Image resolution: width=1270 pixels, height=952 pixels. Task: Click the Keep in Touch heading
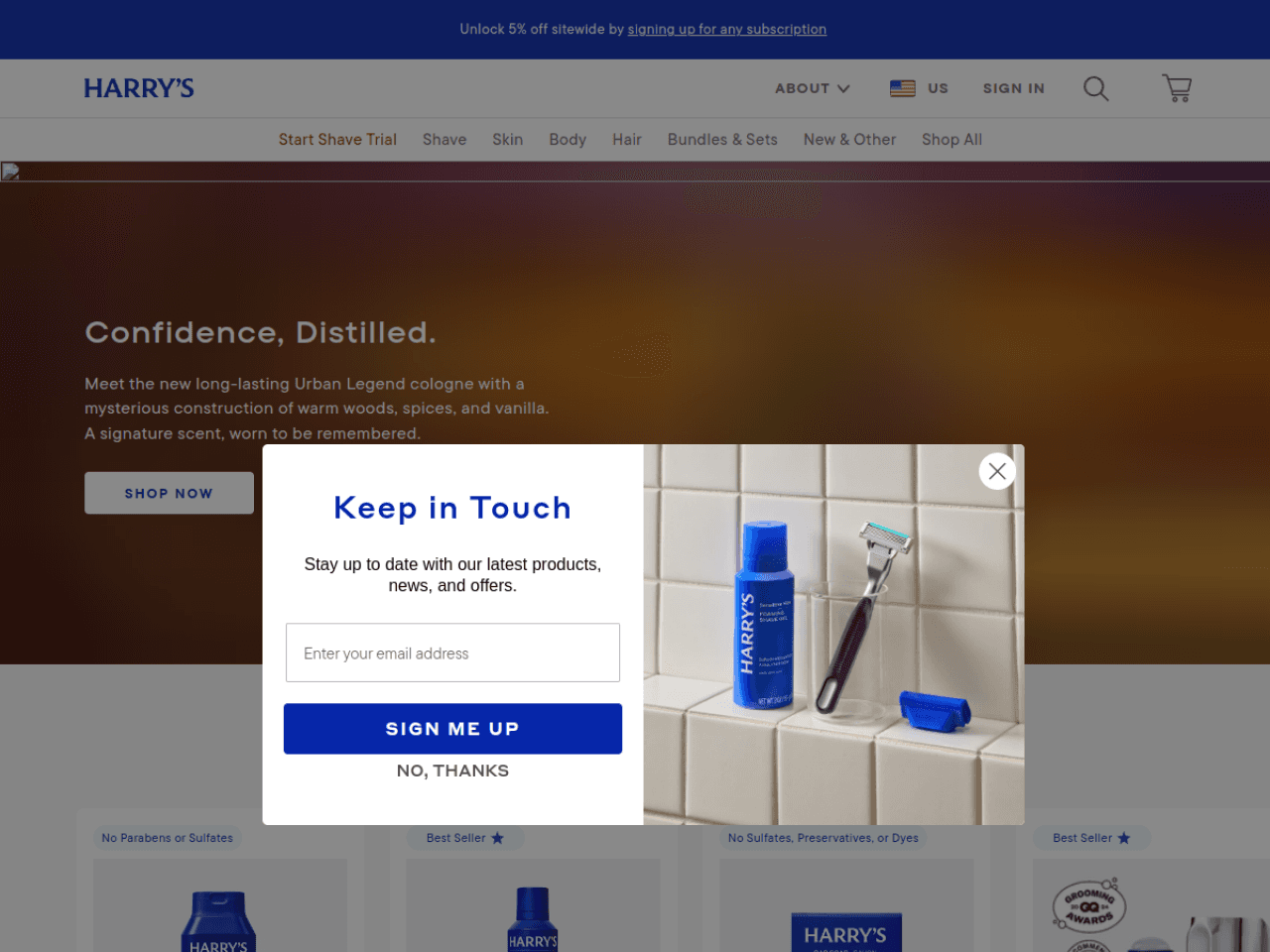tap(452, 508)
